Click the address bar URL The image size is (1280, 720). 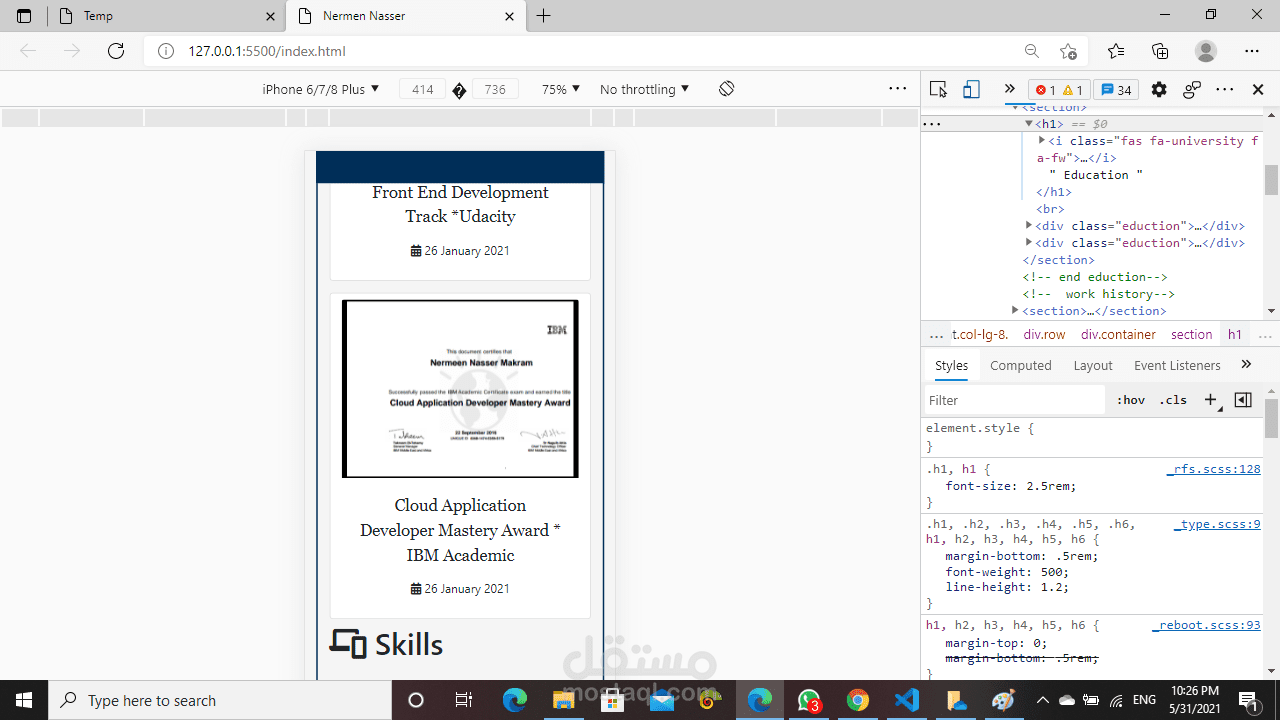click(266, 51)
